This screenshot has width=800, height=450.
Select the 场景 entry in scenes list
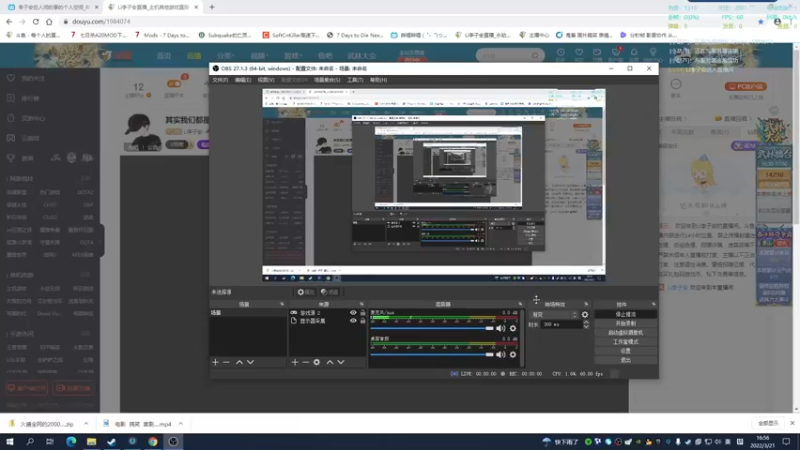tap(248, 313)
